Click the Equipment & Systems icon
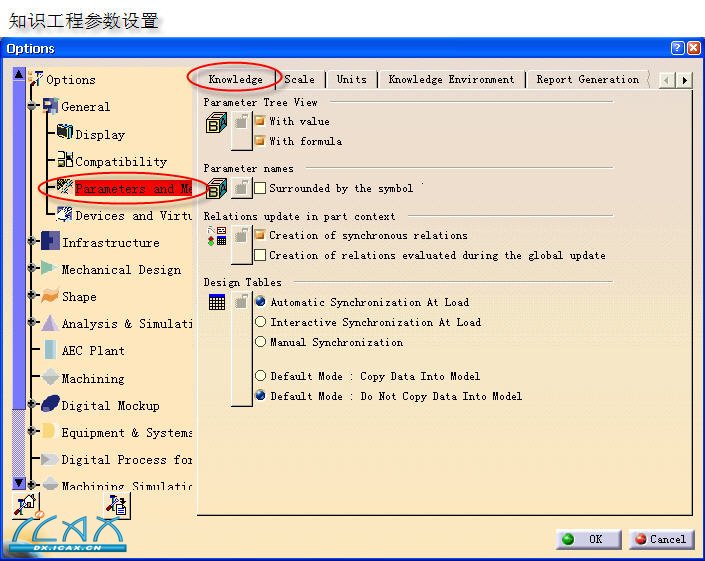Image resolution: width=705 pixels, height=561 pixels. click(x=49, y=431)
